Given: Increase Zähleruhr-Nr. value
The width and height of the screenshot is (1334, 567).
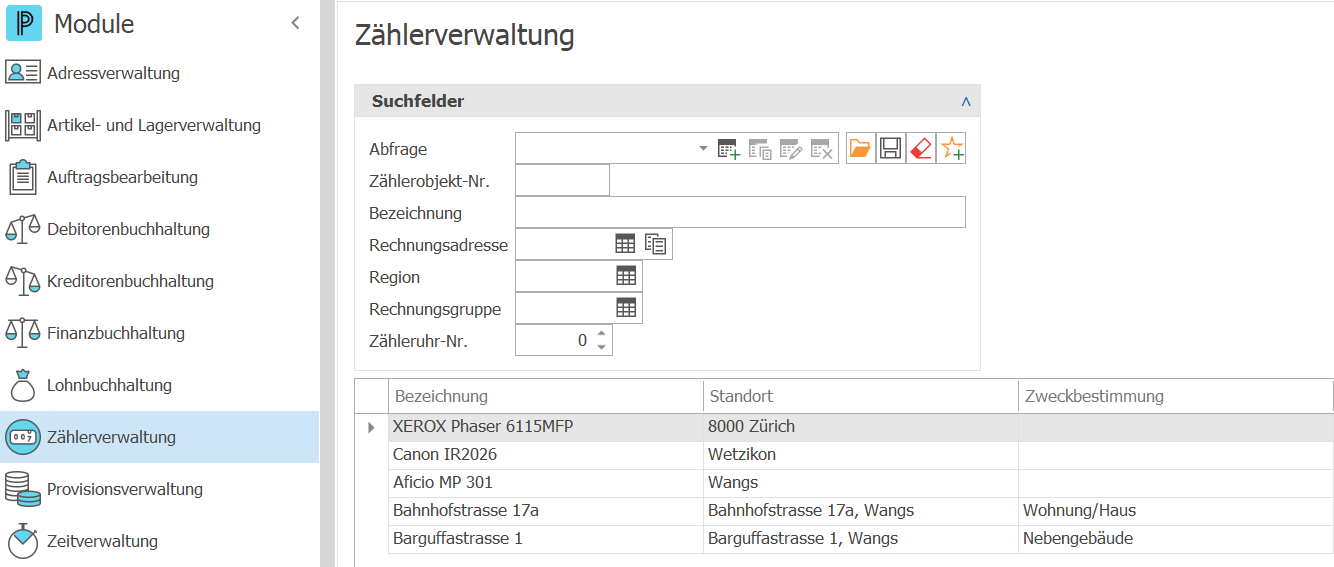Looking at the screenshot, I should (x=601, y=334).
